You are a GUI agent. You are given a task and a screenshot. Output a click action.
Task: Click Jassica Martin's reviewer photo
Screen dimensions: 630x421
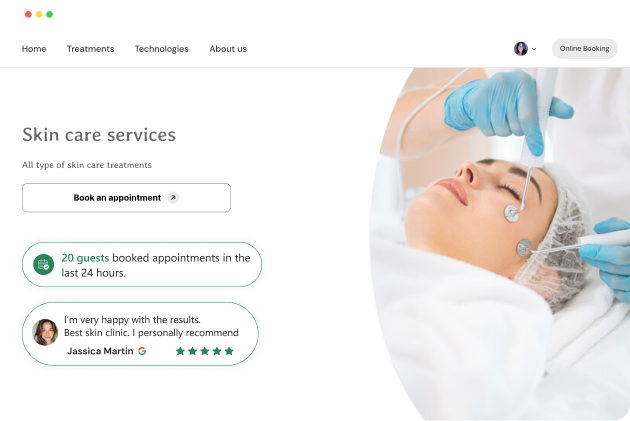point(45,332)
